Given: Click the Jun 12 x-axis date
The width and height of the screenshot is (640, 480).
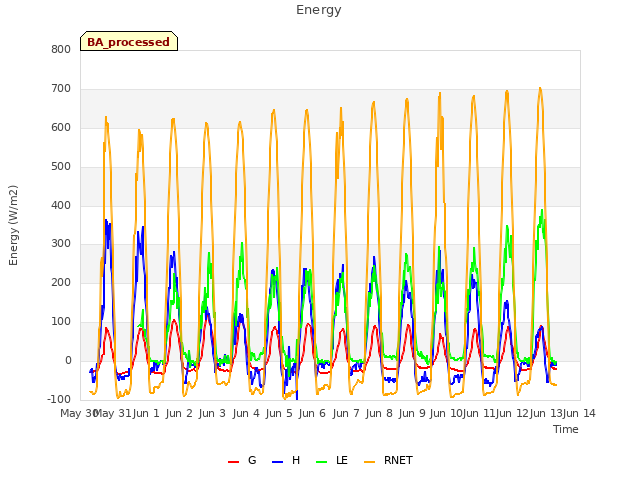Looking at the screenshot, I should pyautogui.click(x=512, y=413).
